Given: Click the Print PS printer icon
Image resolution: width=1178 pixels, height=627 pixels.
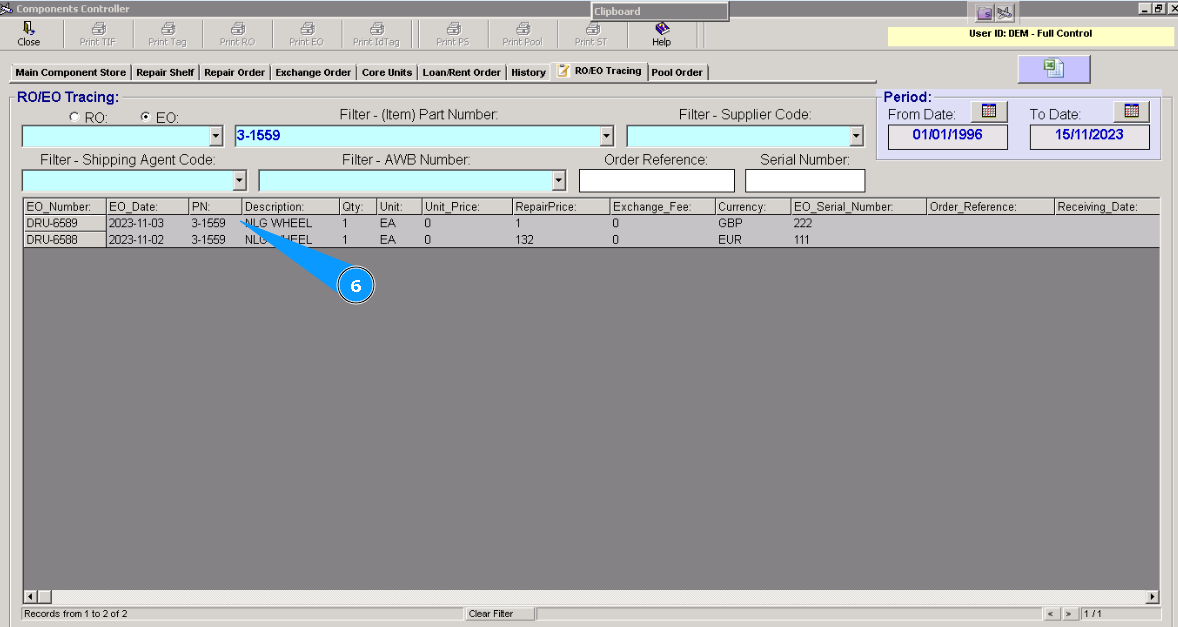Looking at the screenshot, I should point(453,29).
